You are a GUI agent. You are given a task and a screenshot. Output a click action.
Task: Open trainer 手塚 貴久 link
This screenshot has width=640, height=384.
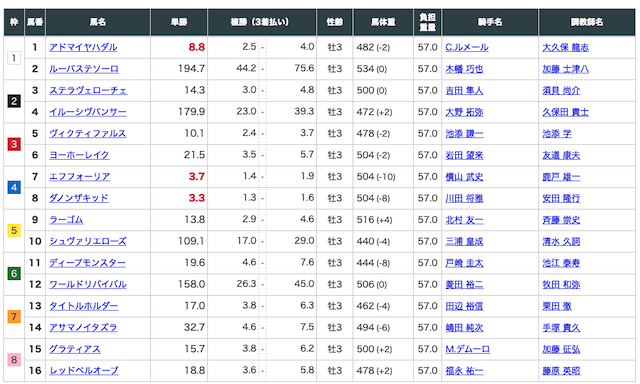(x=561, y=327)
